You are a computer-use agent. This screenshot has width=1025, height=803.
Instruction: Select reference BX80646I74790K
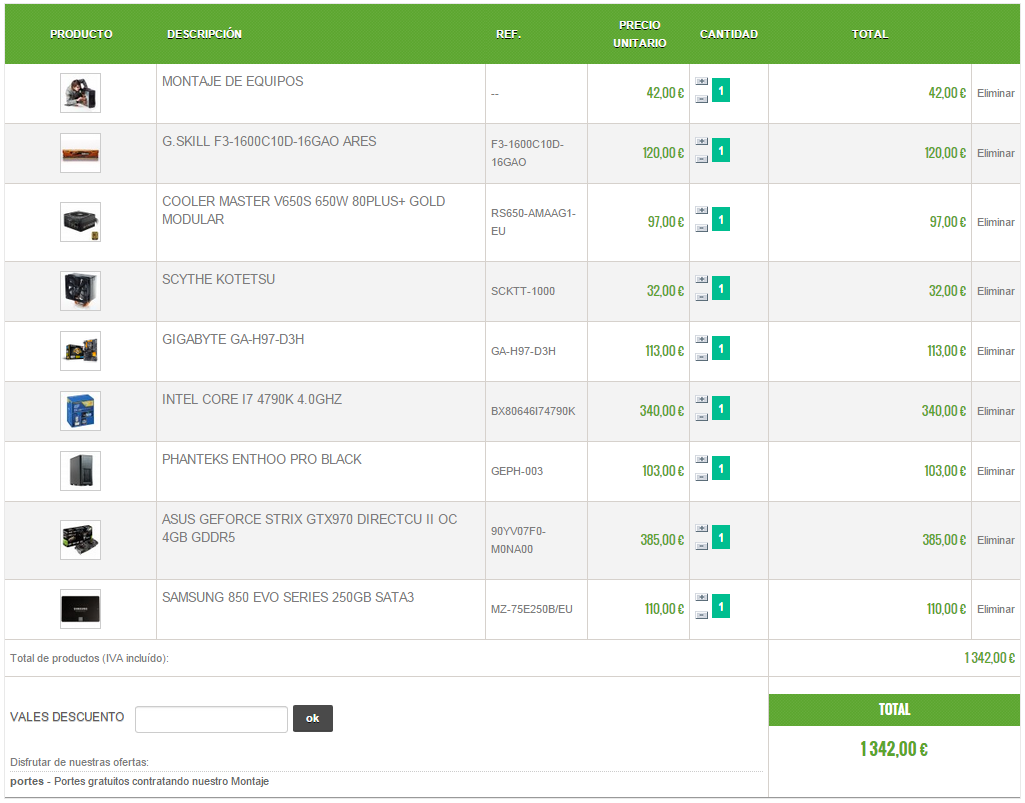(x=533, y=411)
